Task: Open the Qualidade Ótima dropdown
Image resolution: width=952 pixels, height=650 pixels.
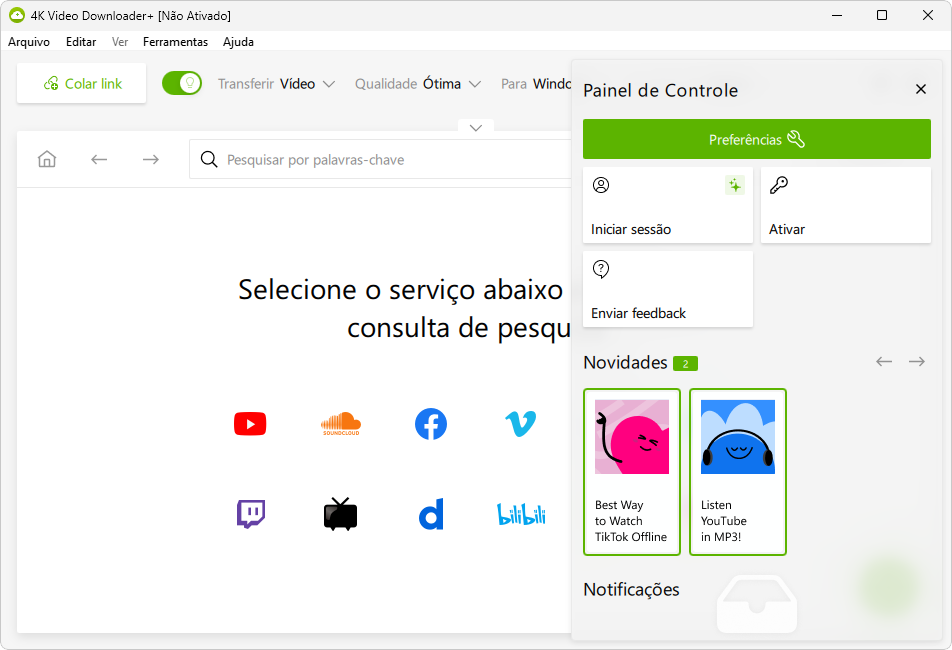Action: click(x=418, y=84)
